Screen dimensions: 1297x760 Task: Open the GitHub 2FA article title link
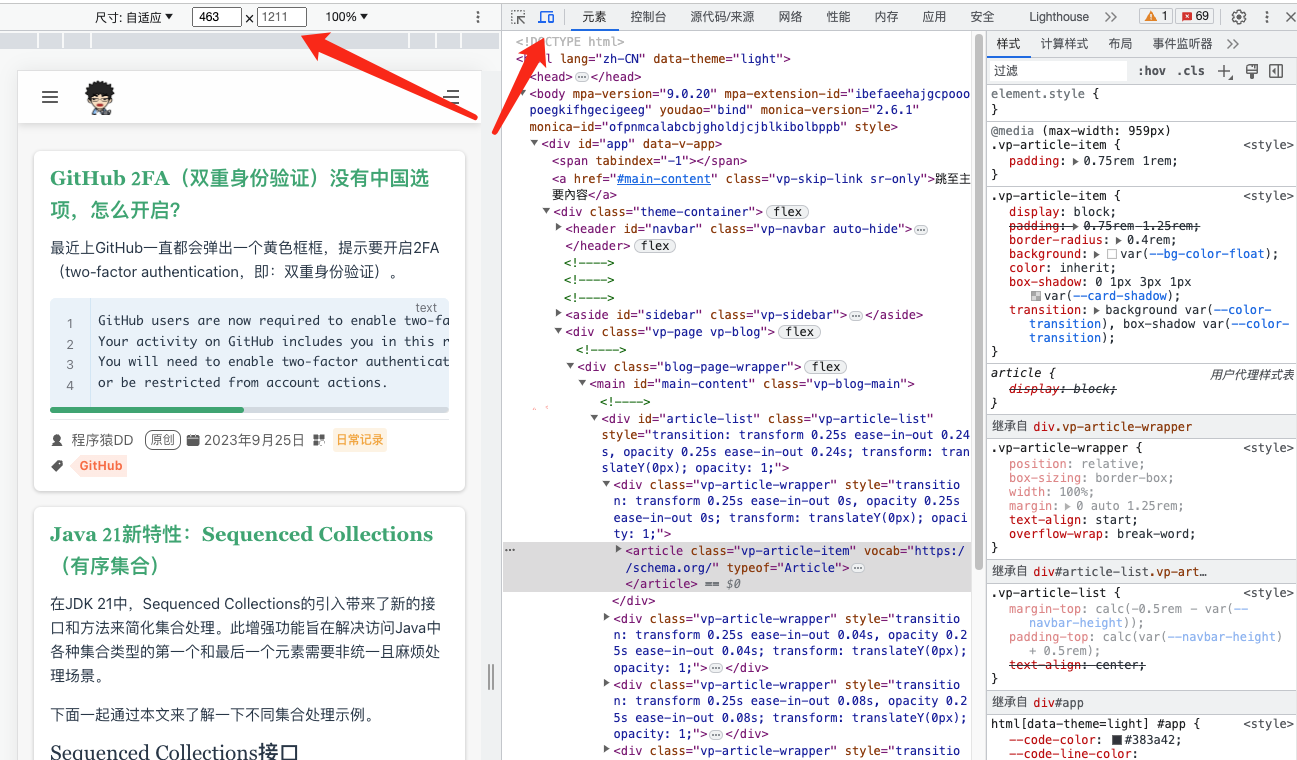[239, 194]
